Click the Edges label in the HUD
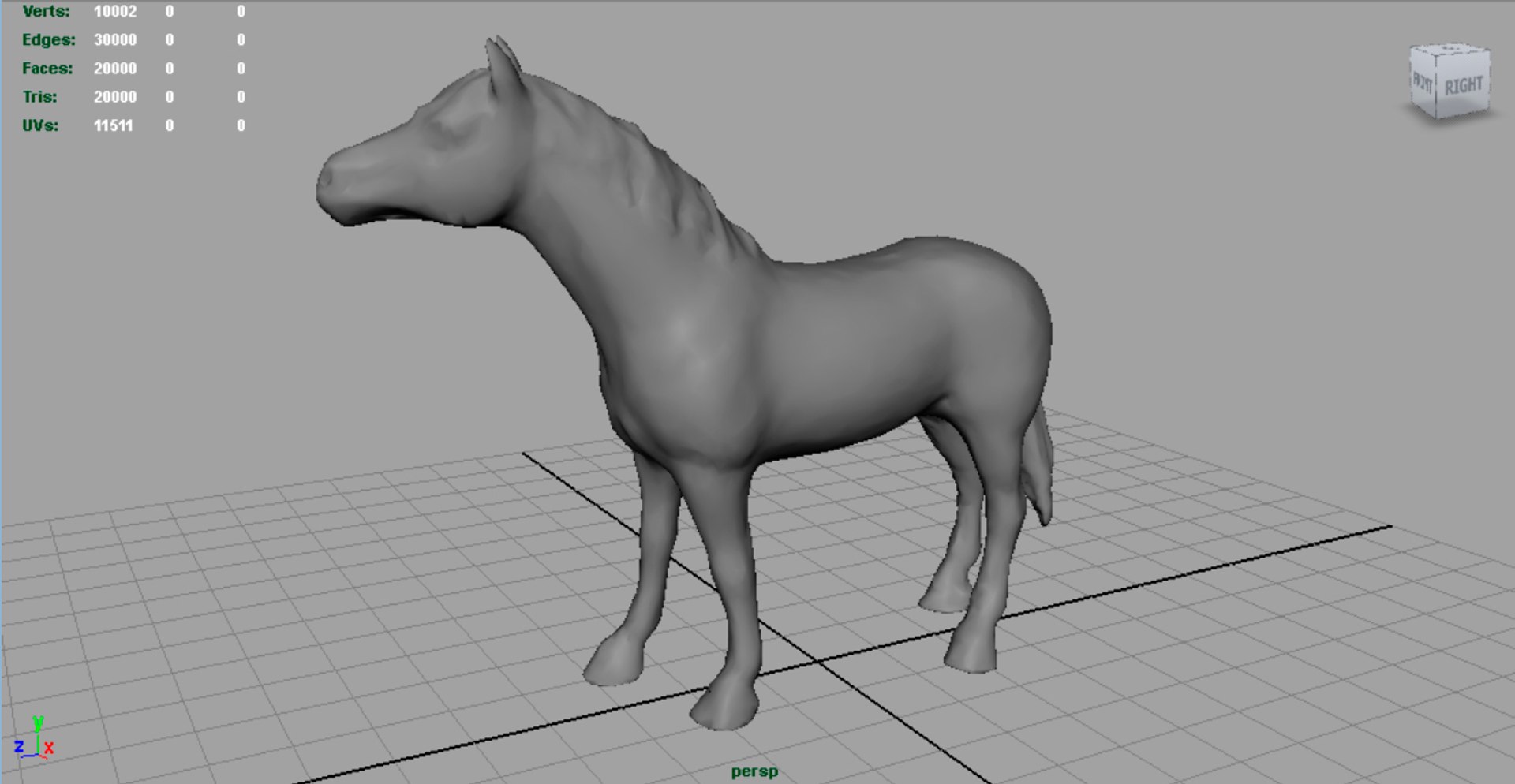1515x784 pixels. pyautogui.click(x=48, y=39)
